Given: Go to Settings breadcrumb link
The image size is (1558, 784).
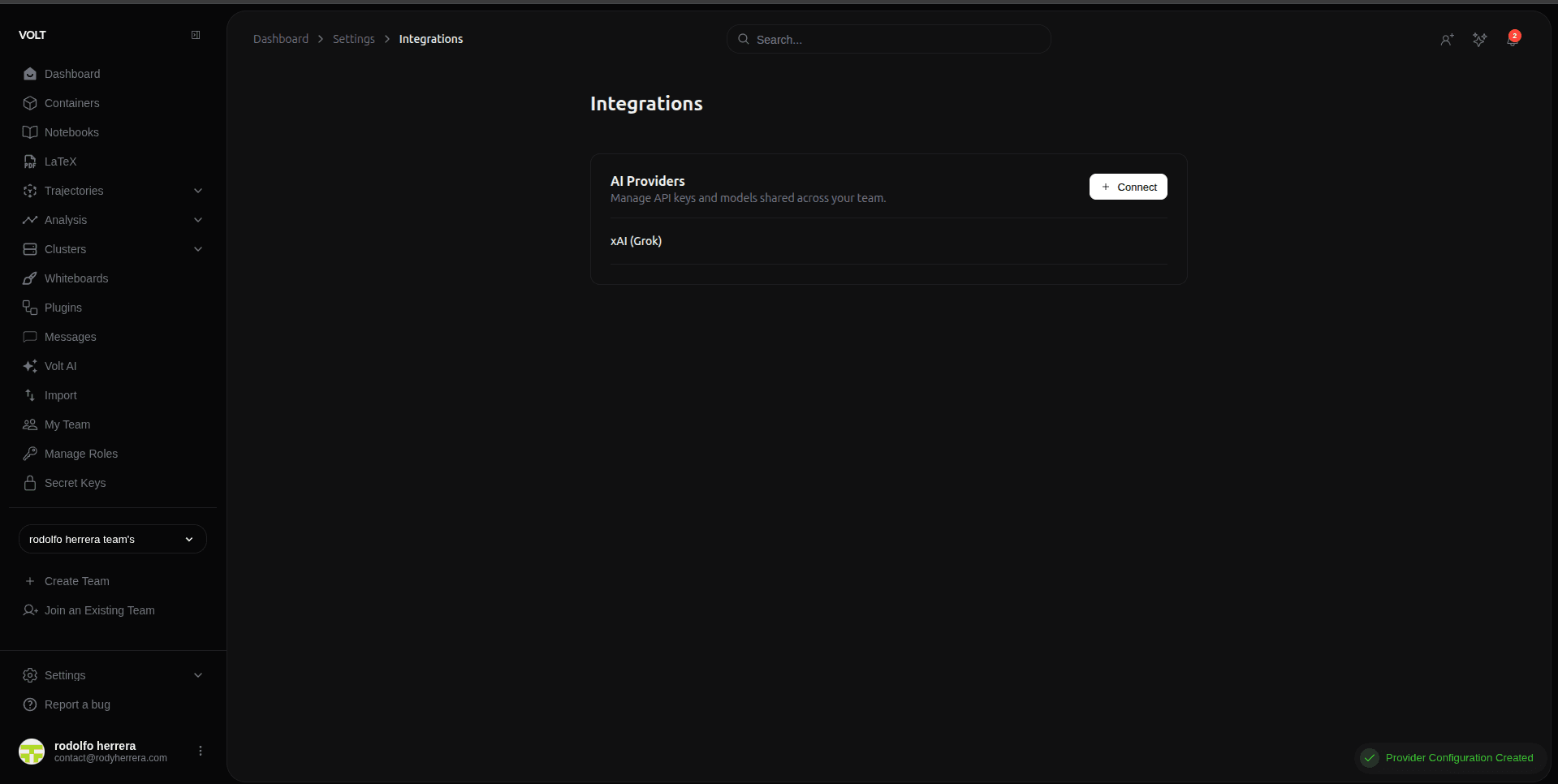Looking at the screenshot, I should tap(353, 39).
